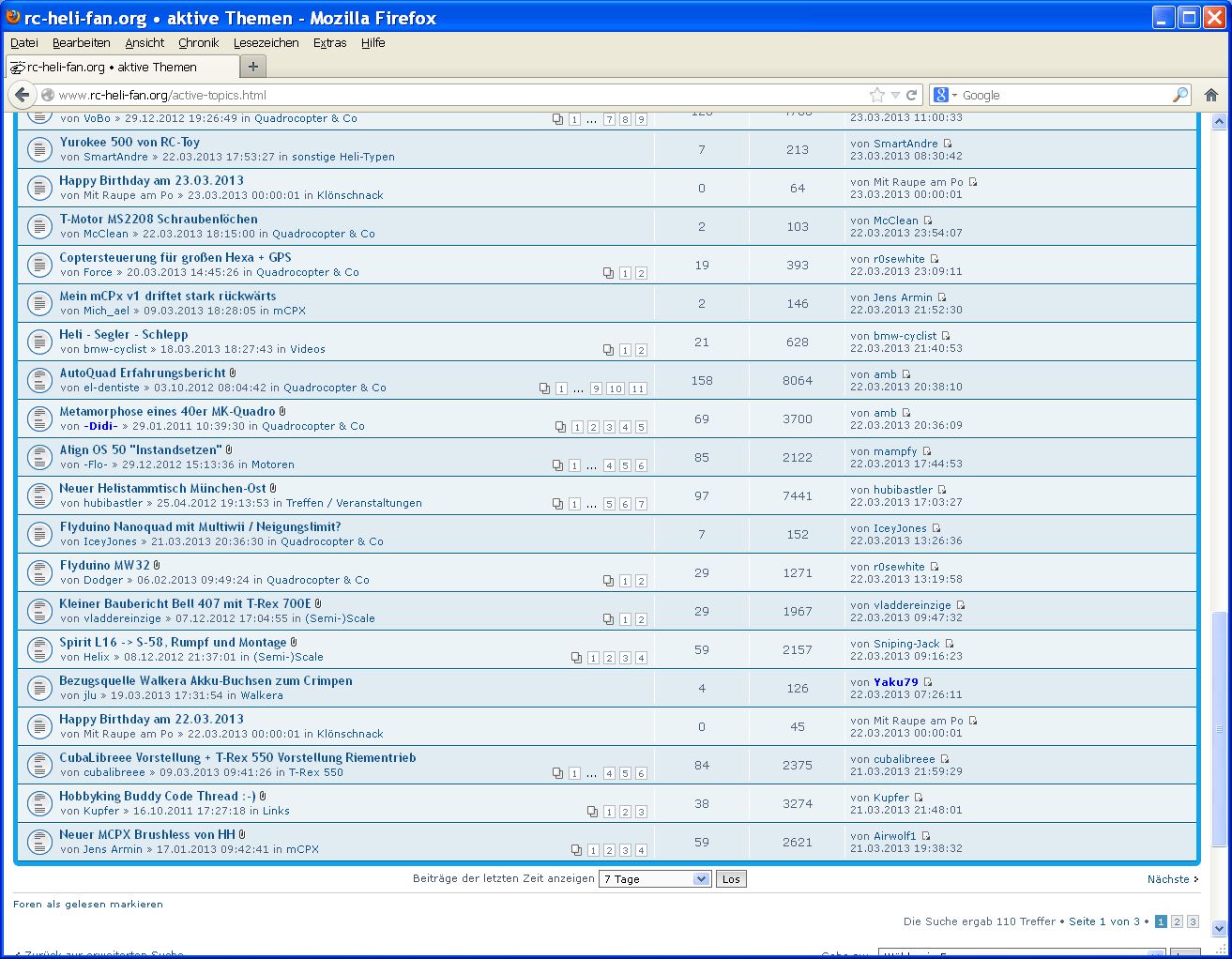Jump to latest post by McClean icon
This screenshot has height=959, width=1232.
point(928,221)
